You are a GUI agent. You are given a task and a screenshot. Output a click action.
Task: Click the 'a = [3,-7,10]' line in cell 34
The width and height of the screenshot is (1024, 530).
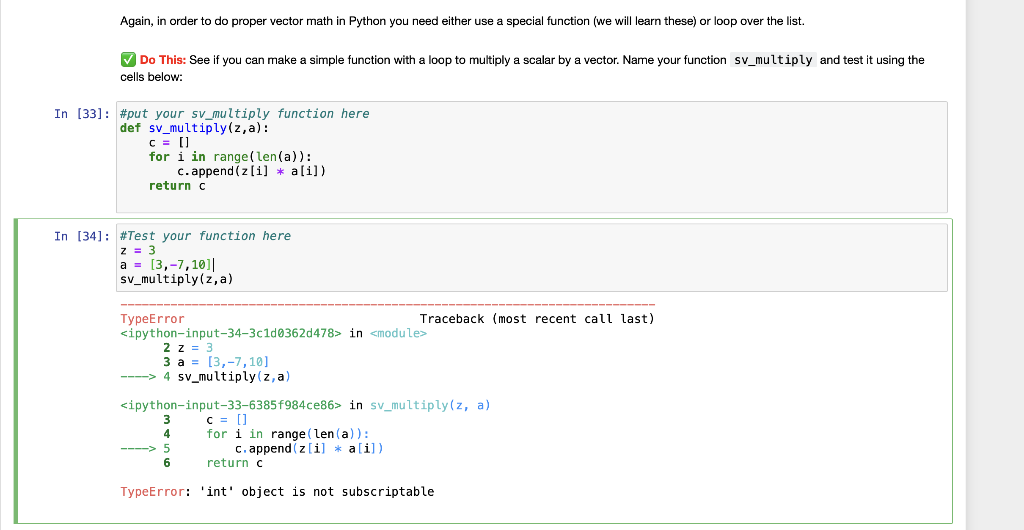167,264
